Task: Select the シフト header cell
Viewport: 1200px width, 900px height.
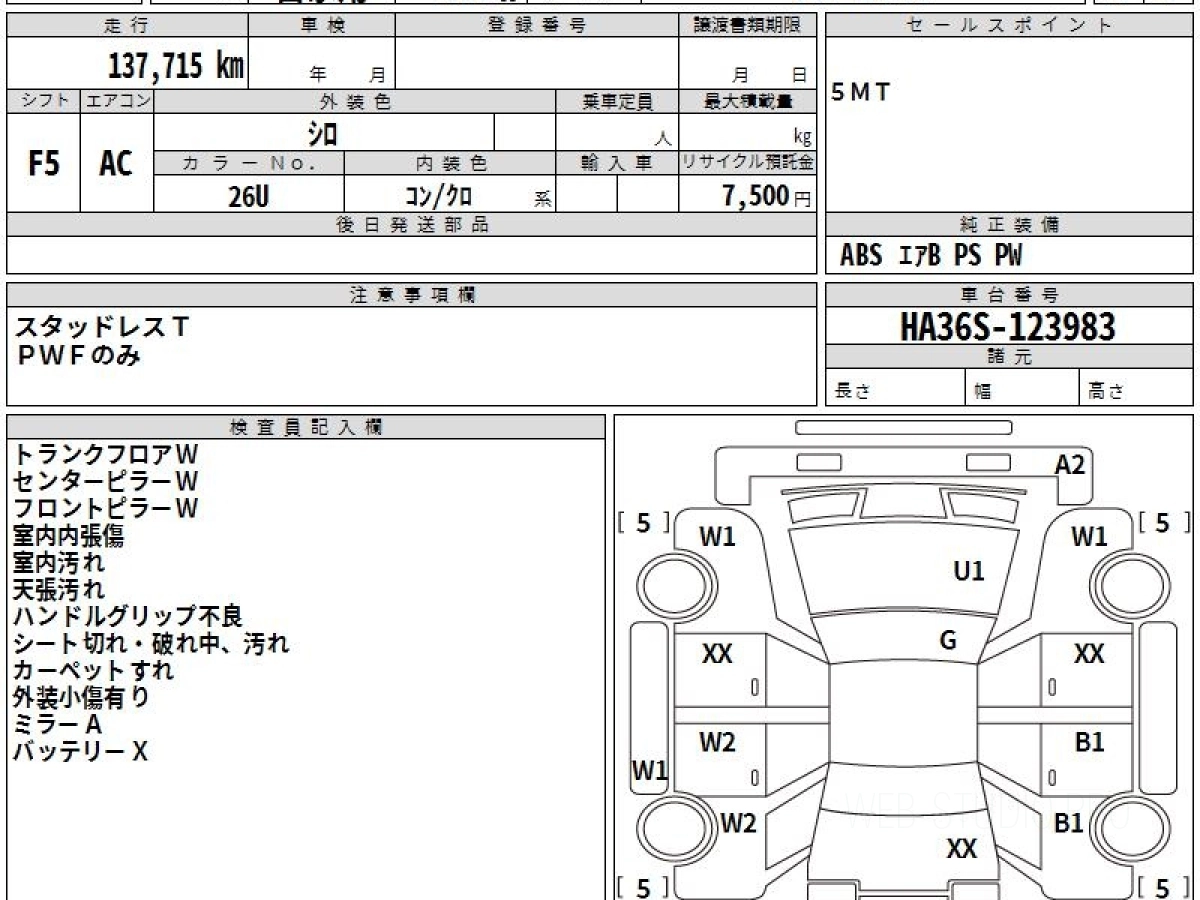Action: (x=44, y=101)
